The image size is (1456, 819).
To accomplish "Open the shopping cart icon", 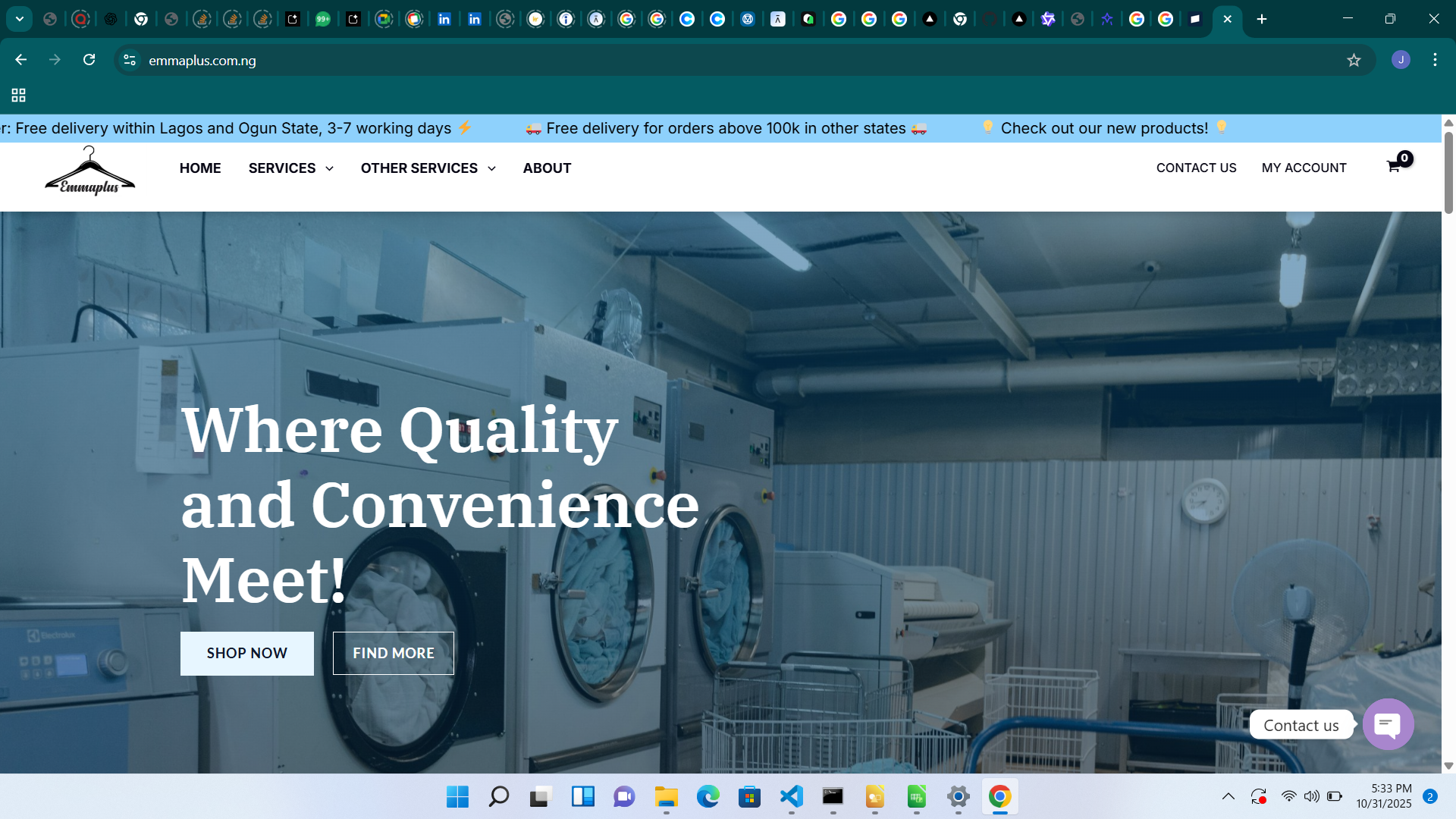I will 1394,167.
